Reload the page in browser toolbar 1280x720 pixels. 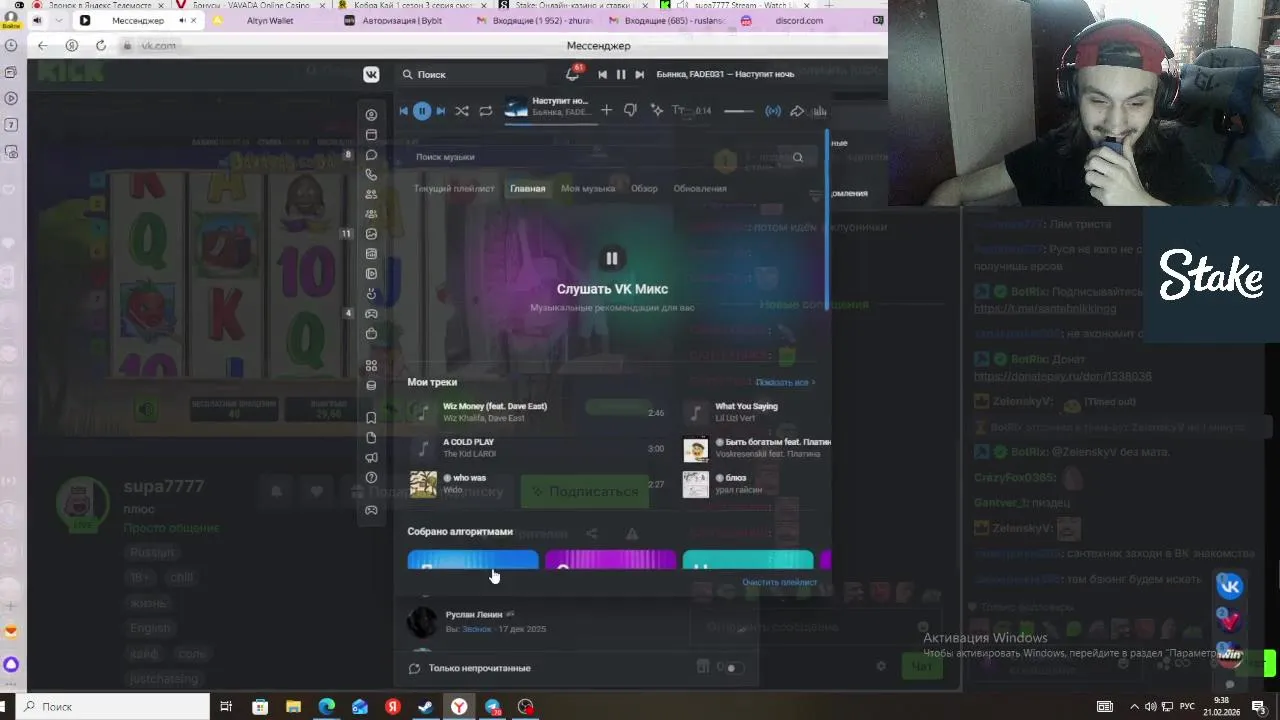pyautogui.click(x=101, y=45)
